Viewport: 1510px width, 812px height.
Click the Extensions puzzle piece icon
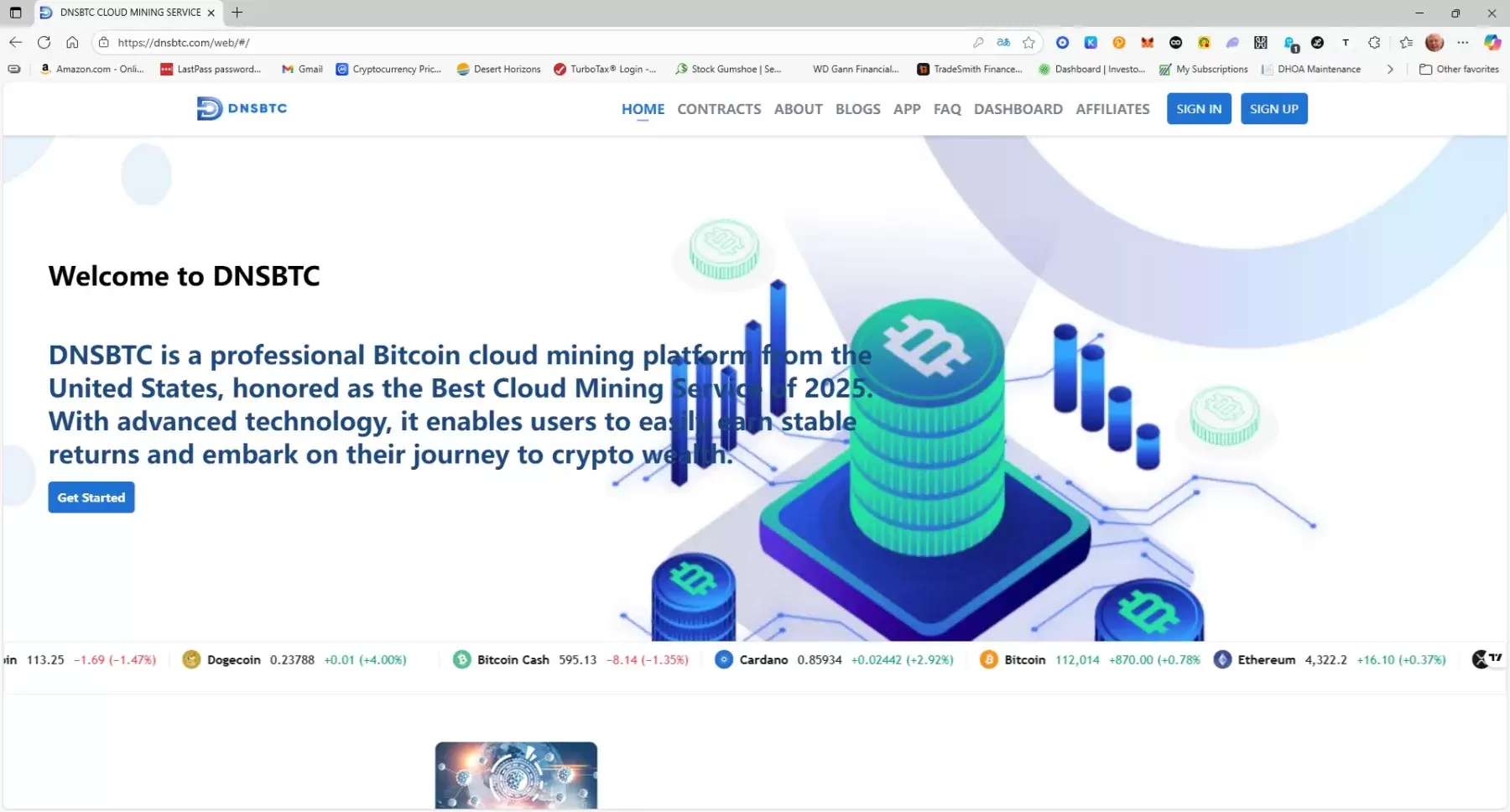click(1374, 43)
